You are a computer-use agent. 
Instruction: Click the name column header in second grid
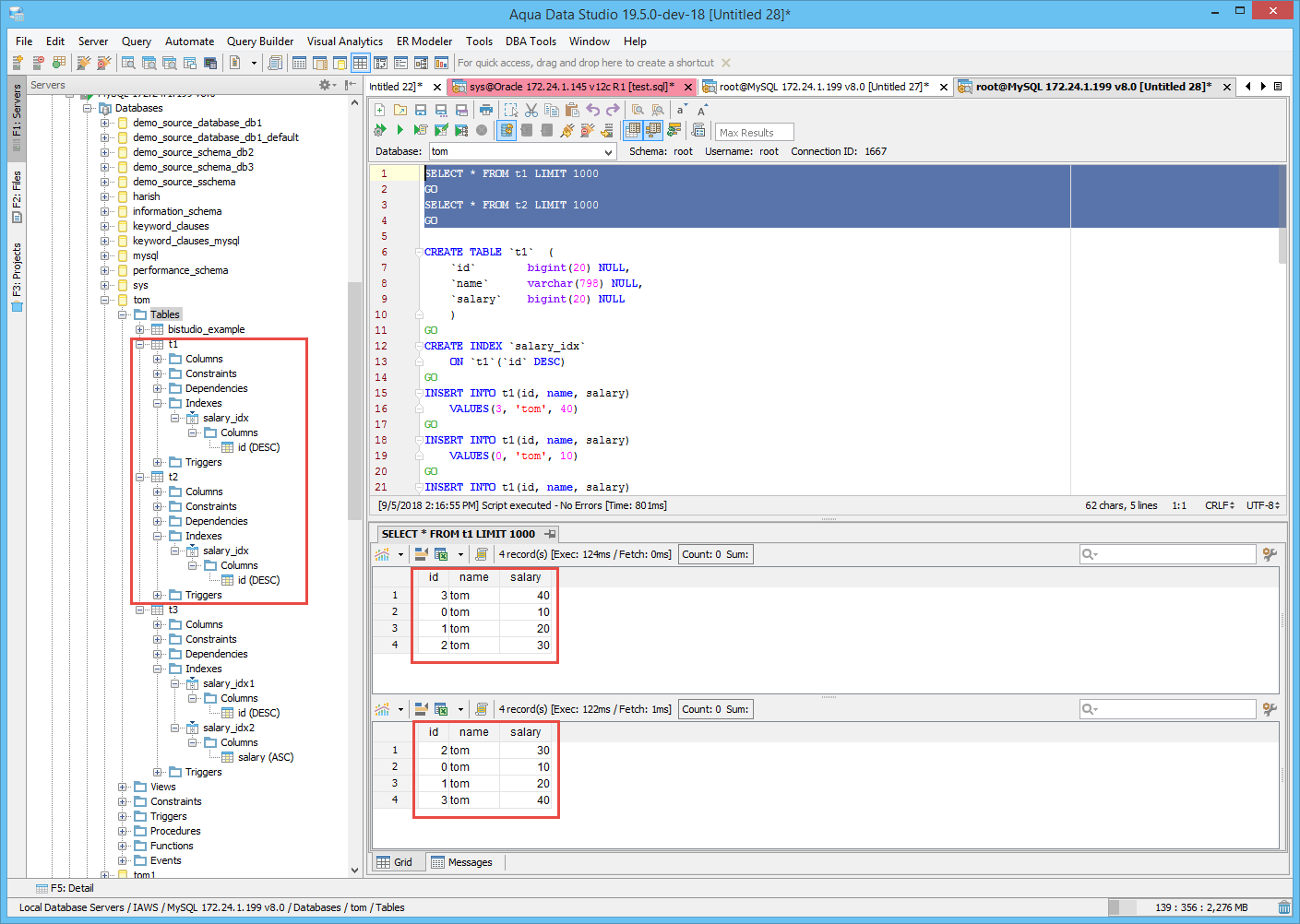pos(474,732)
